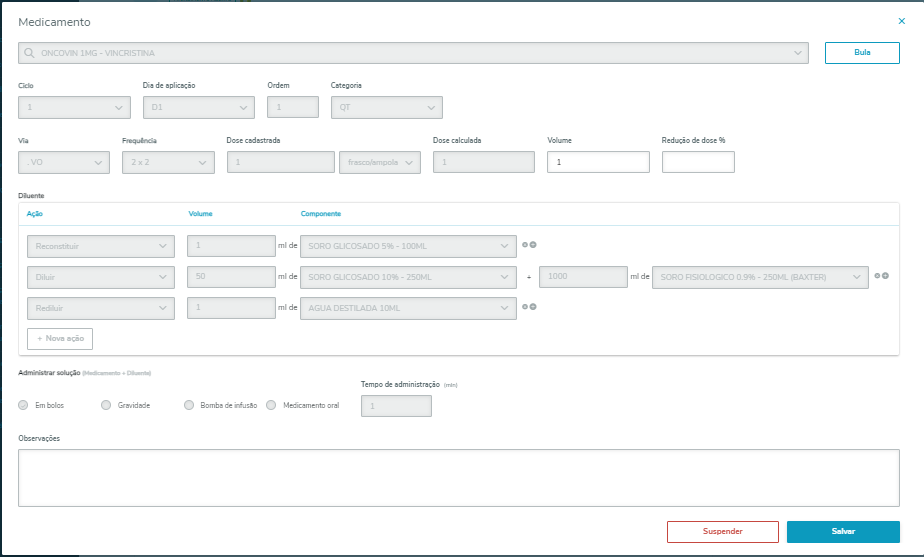The width and height of the screenshot is (924, 557).
Task: Click the add icon on the Rediluir row
Action: 533,306
